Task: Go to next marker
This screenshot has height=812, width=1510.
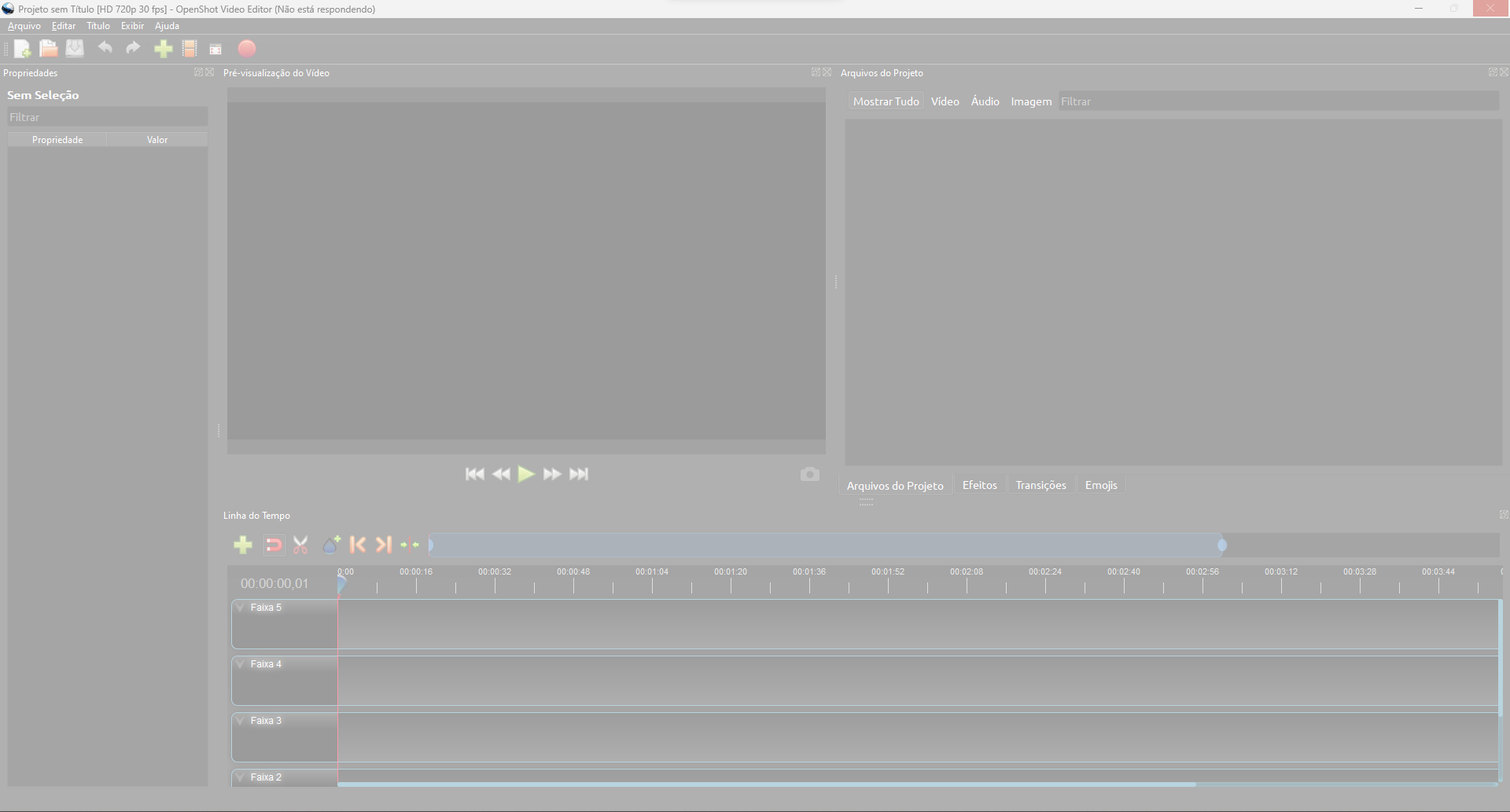Action: 384,545
